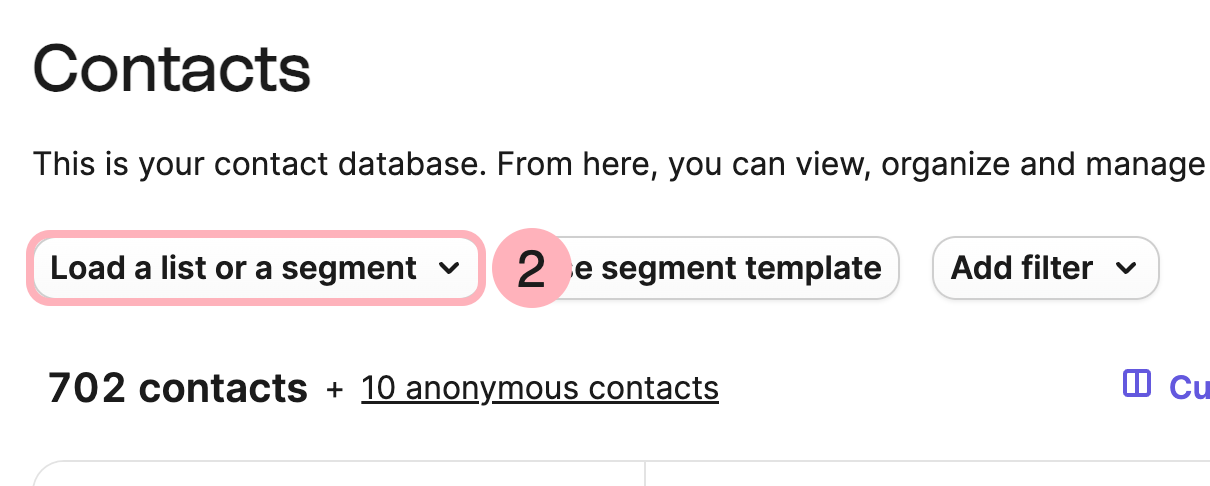Click the 702 contacts count
The image size is (1210, 486).
pos(177,388)
